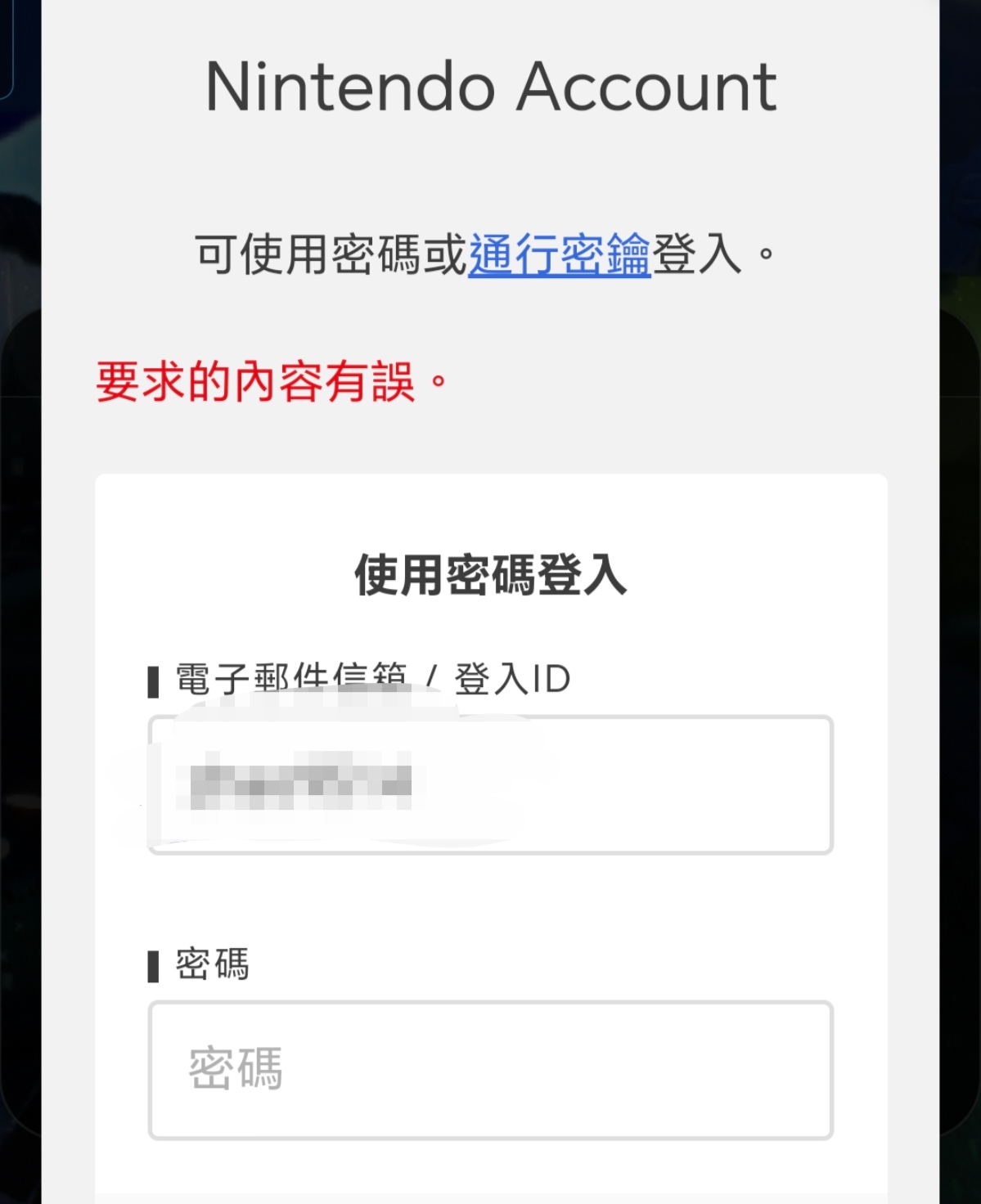Click the 可使用密碼或 instruction text

point(331,254)
